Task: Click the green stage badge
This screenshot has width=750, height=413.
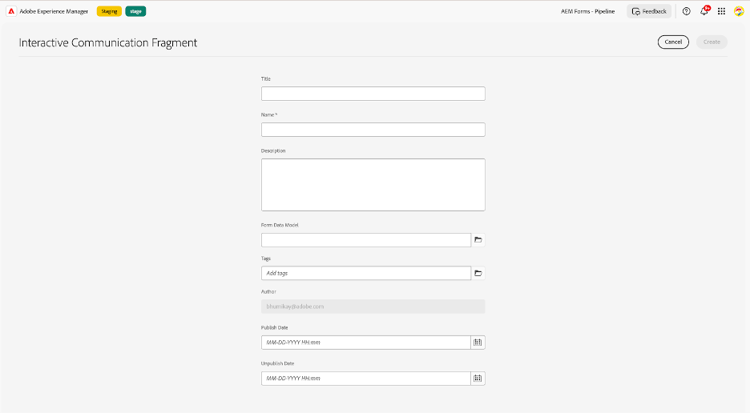Action: 136,11
